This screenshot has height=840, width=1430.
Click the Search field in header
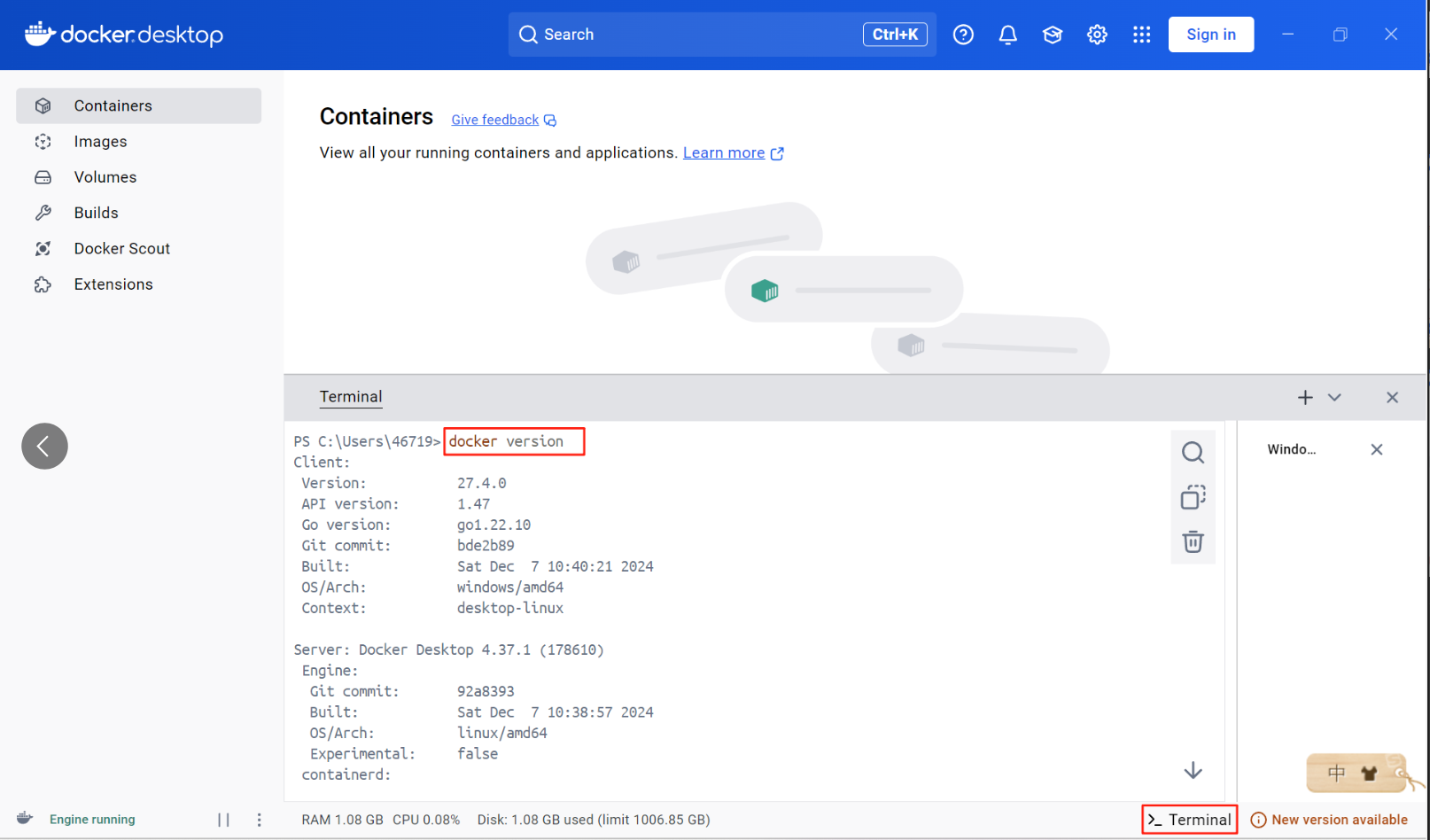click(x=722, y=35)
